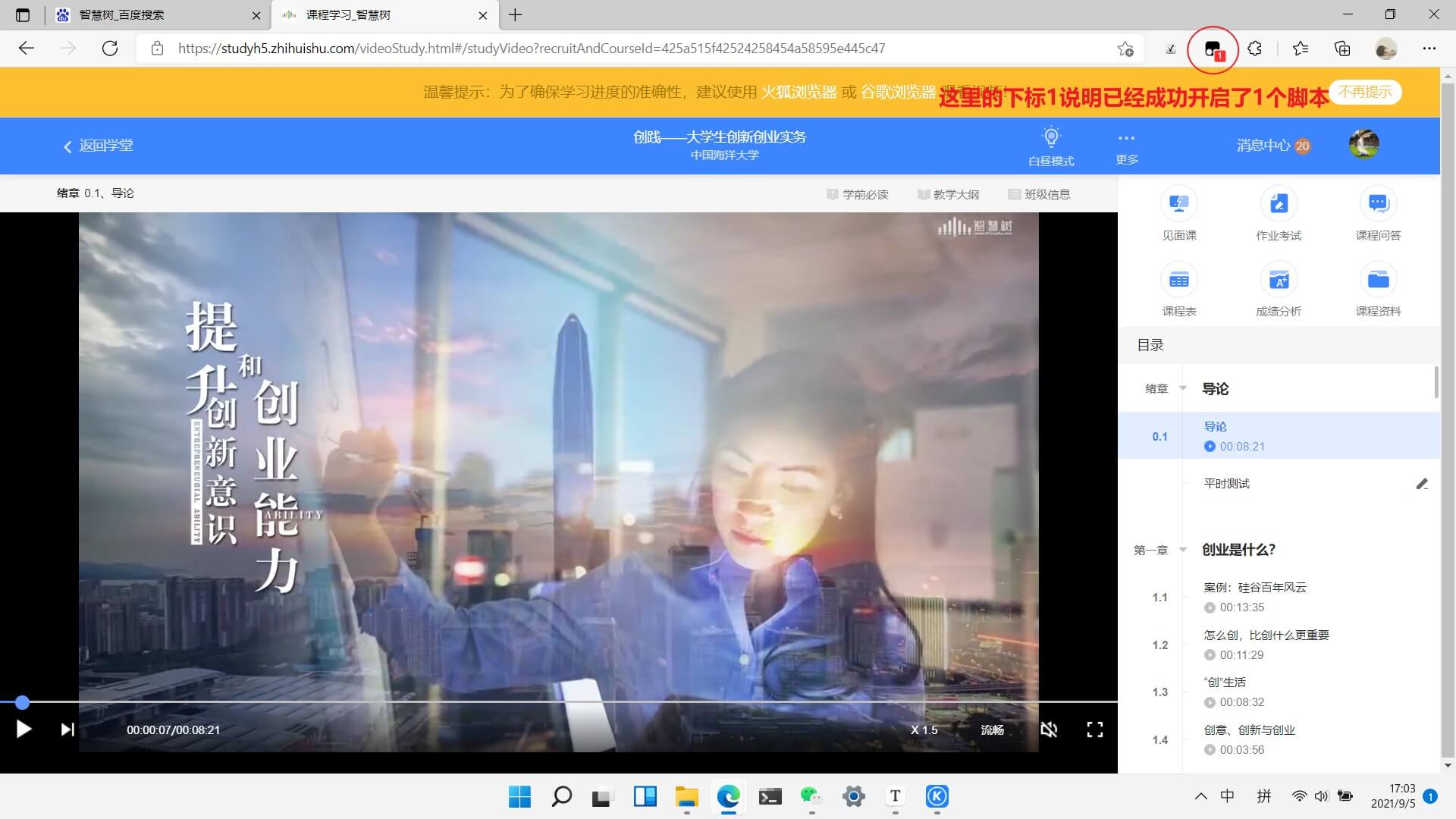
Task: Open browser Settings and more menu
Action: 1429,49
